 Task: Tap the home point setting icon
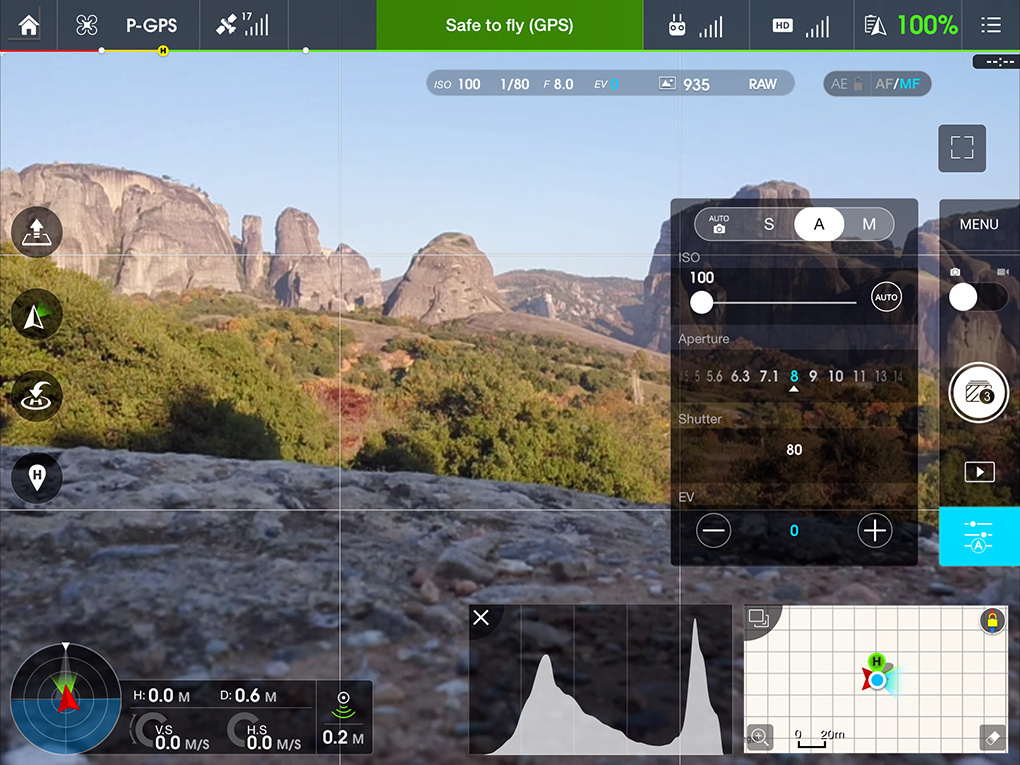pyautogui.click(x=36, y=477)
